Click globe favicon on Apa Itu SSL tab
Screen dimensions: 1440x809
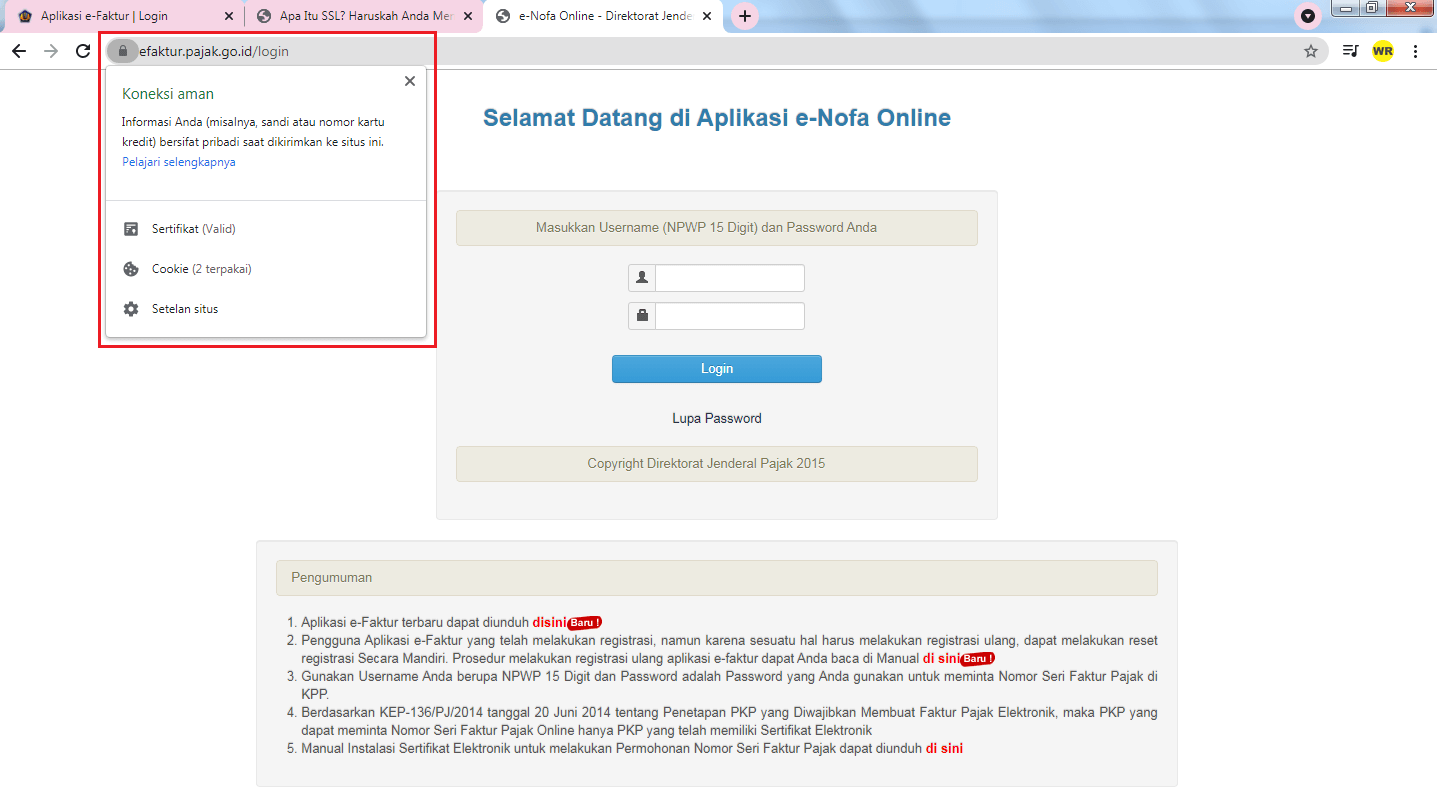click(x=264, y=16)
